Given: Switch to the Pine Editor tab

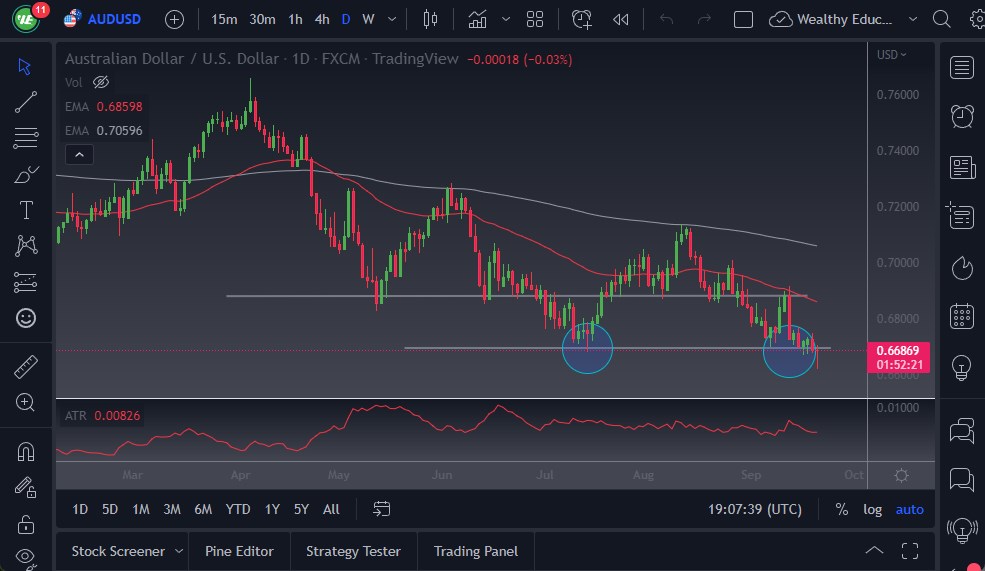Looking at the screenshot, I should tap(240, 551).
